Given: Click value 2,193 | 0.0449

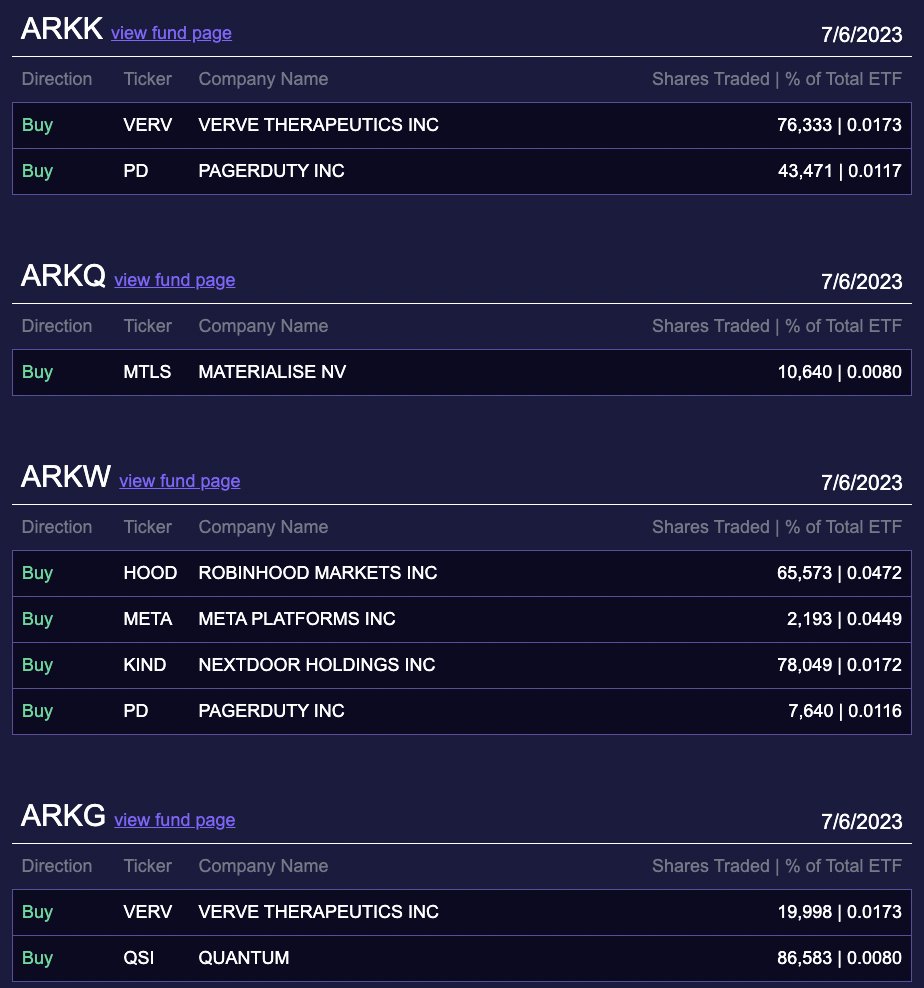Looking at the screenshot, I should [x=844, y=619].
